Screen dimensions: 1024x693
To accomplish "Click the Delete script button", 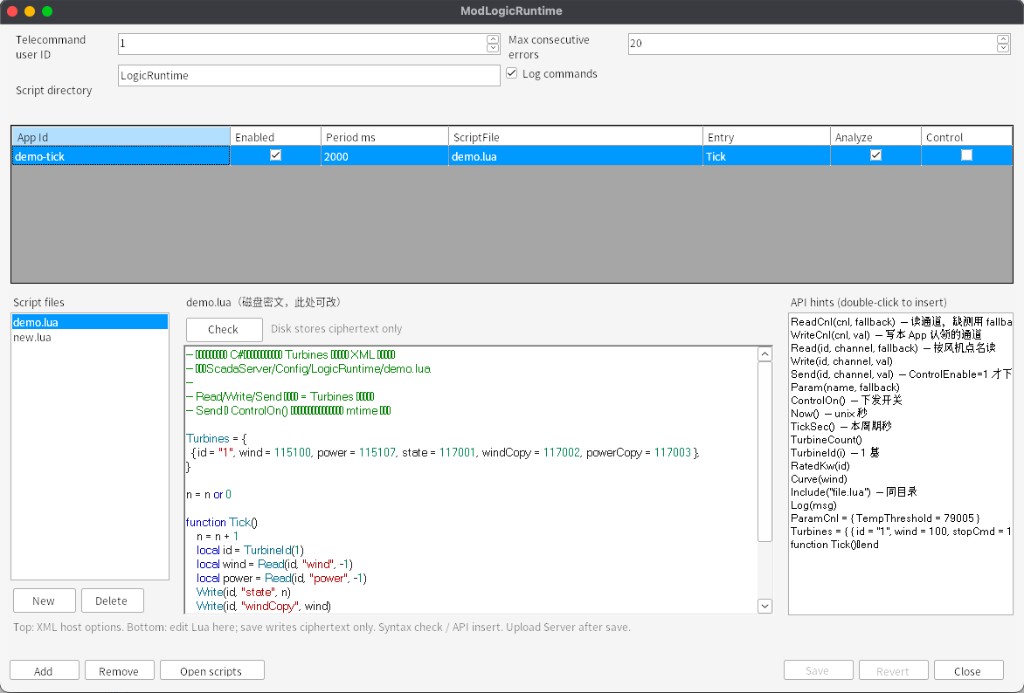I will pos(111,601).
